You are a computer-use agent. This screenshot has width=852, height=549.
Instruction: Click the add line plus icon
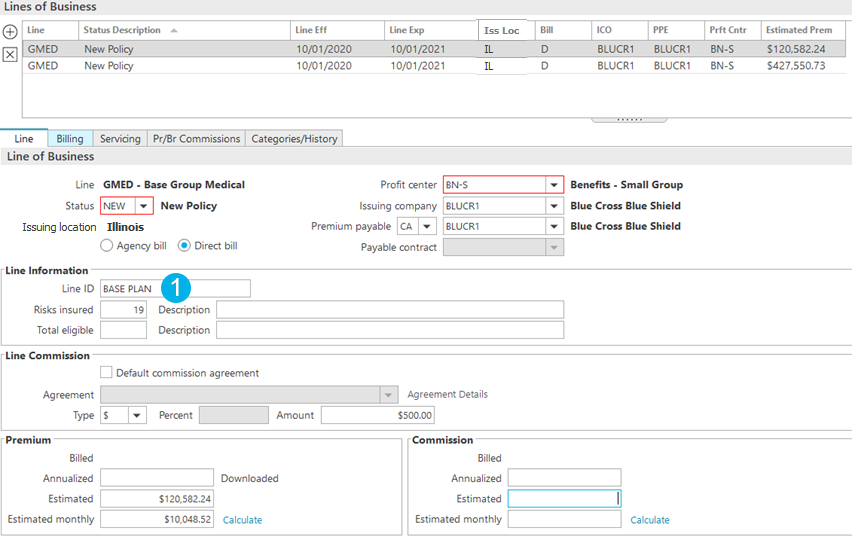[x=10, y=32]
